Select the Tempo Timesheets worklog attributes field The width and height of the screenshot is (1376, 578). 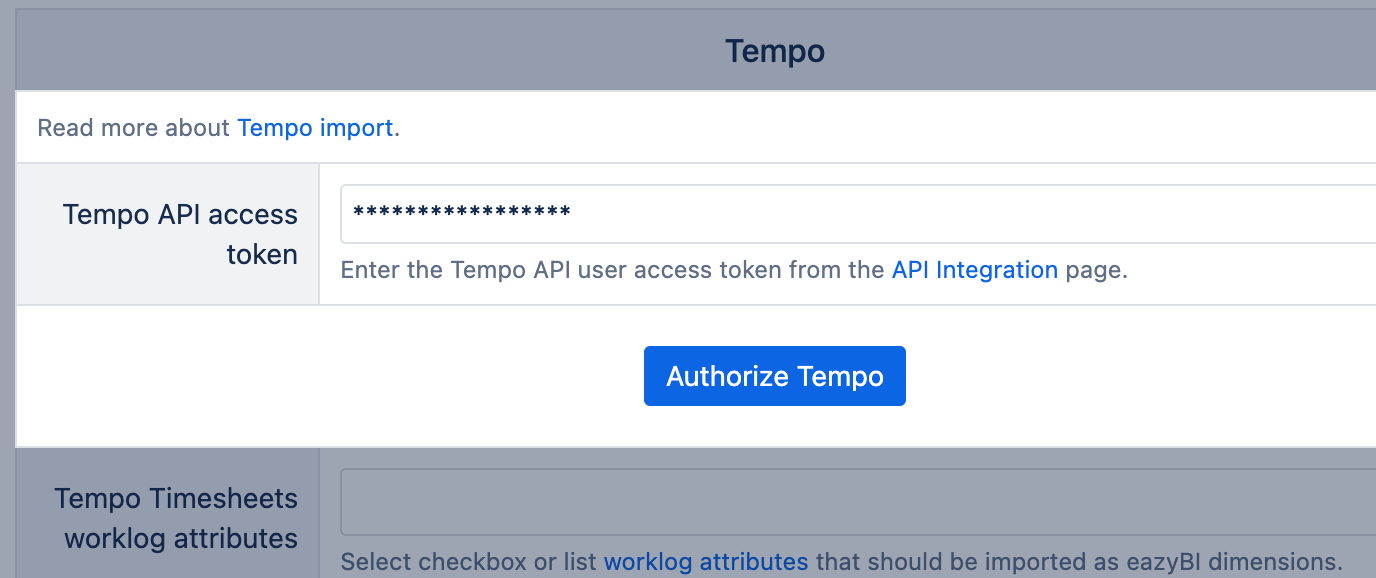(x=858, y=502)
